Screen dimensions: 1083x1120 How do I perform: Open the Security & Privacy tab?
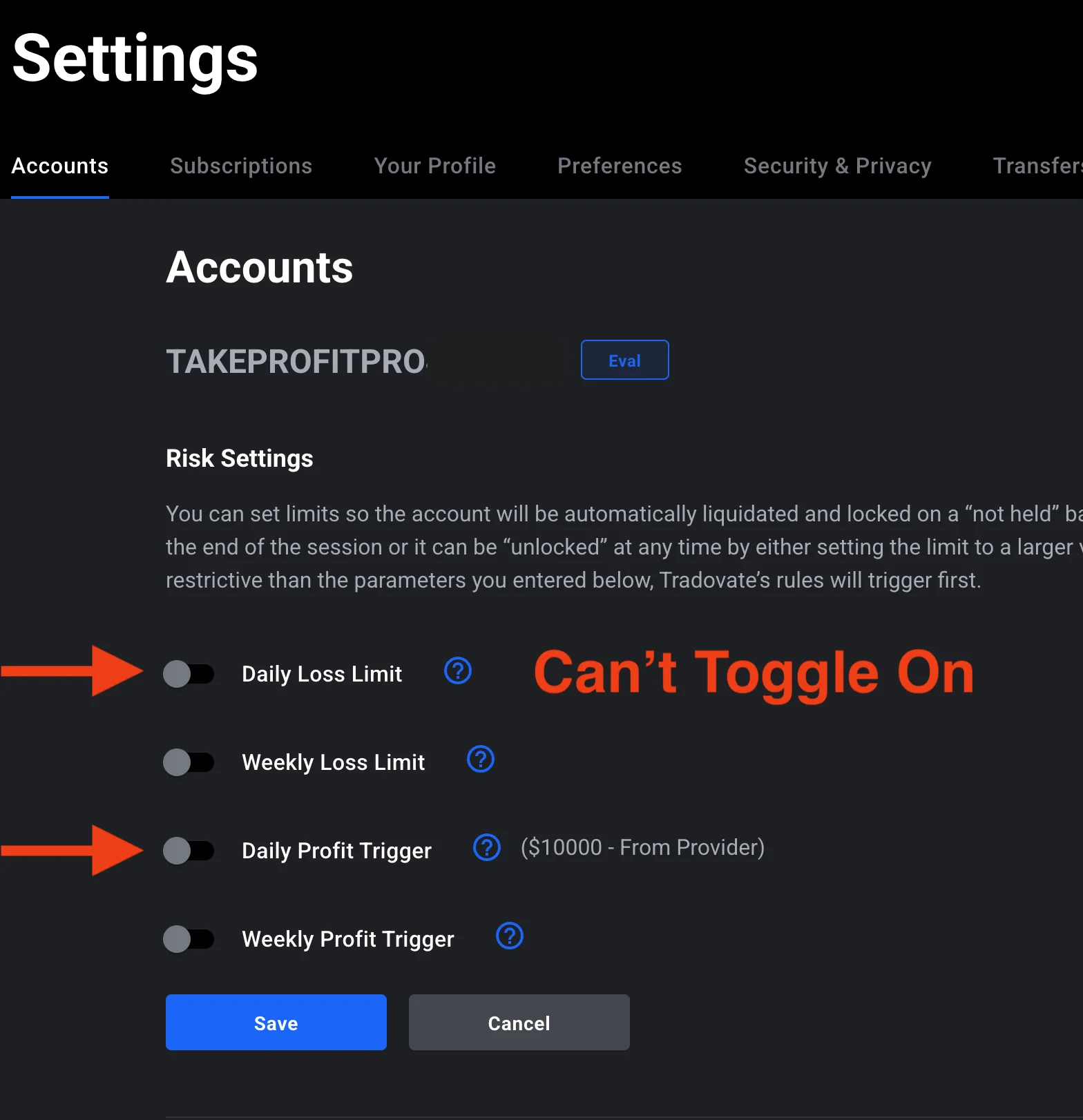tap(838, 166)
